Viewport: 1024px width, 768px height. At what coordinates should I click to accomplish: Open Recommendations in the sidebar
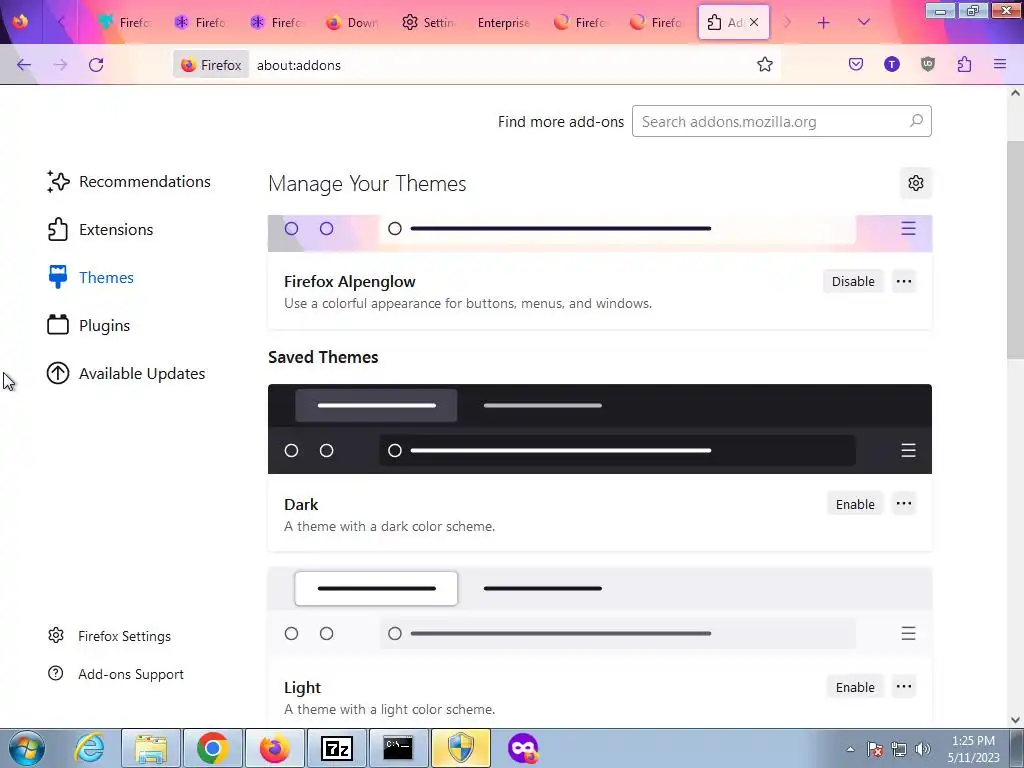coord(129,182)
